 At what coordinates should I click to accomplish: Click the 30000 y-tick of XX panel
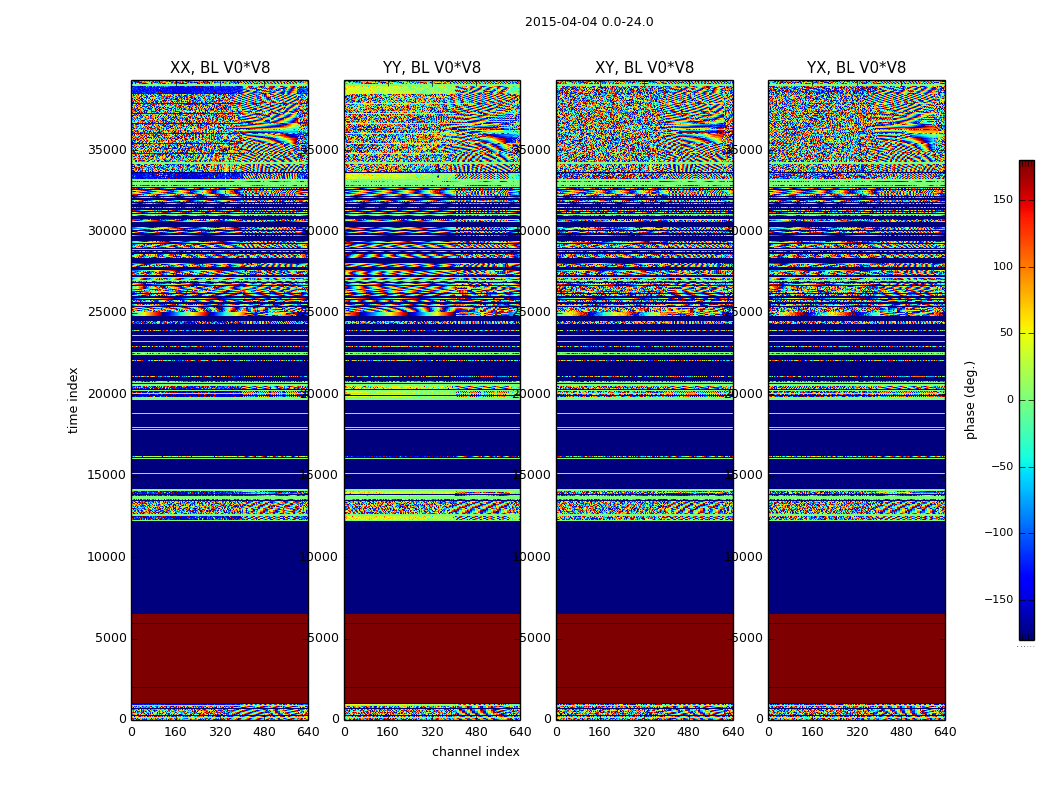point(107,231)
